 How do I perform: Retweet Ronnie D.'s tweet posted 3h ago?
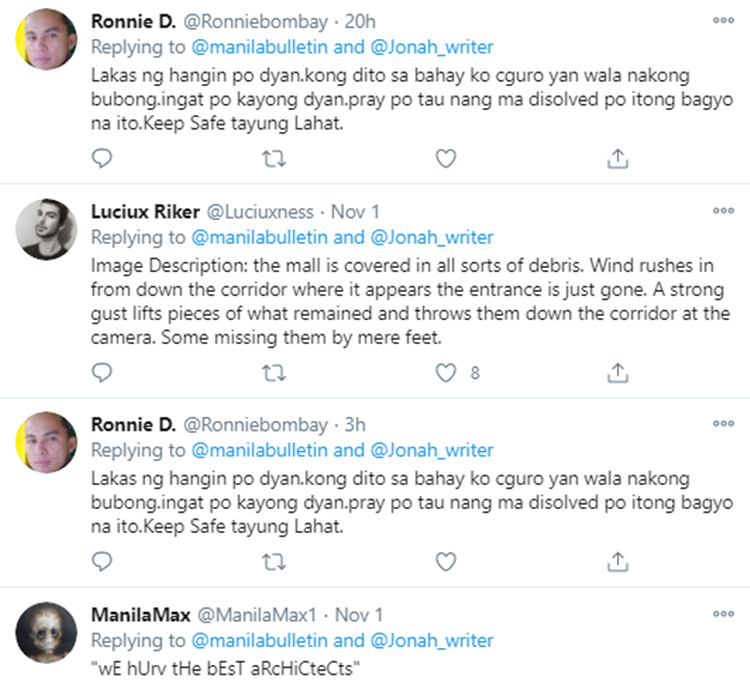[x=273, y=561]
